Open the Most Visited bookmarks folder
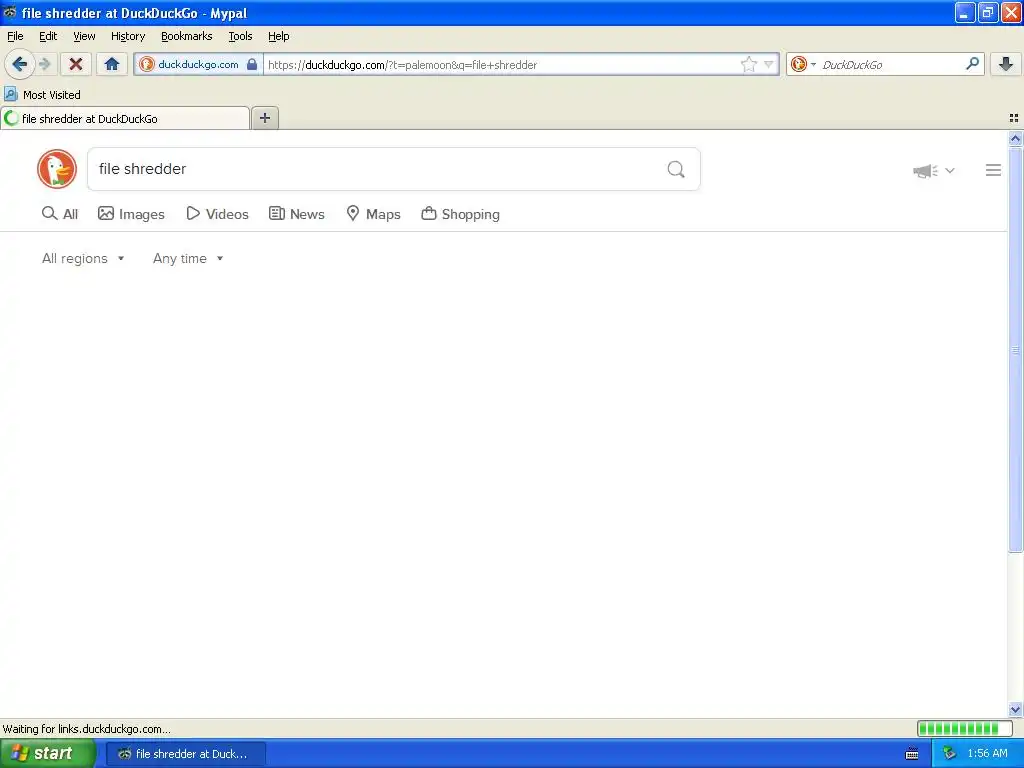This screenshot has width=1024, height=768. click(42, 95)
